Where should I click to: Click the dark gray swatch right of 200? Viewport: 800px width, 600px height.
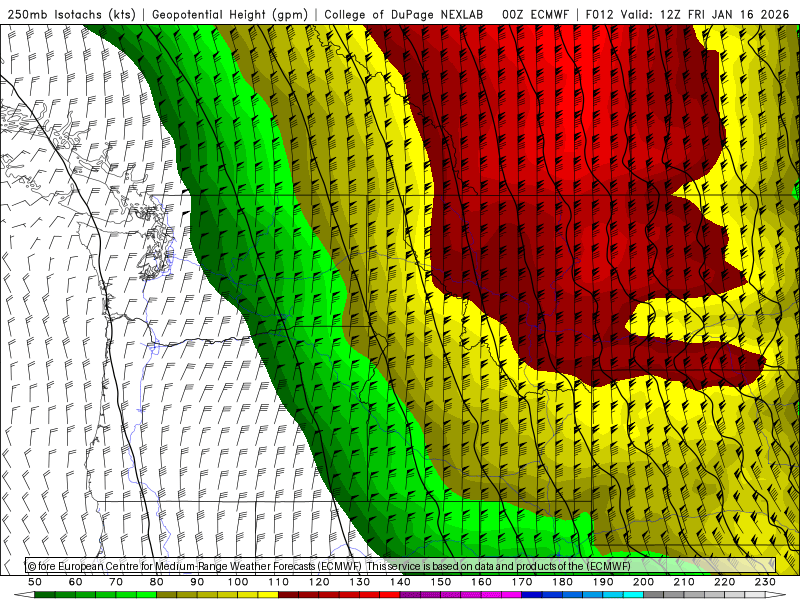coord(654,595)
